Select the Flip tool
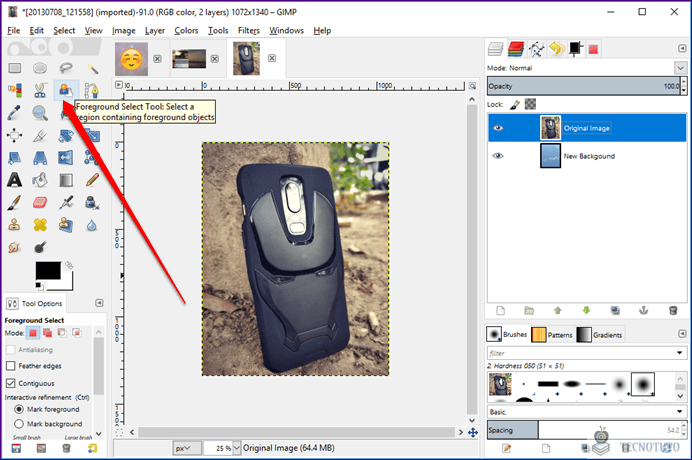Screen dimensions: 692x460 [x=66, y=158]
